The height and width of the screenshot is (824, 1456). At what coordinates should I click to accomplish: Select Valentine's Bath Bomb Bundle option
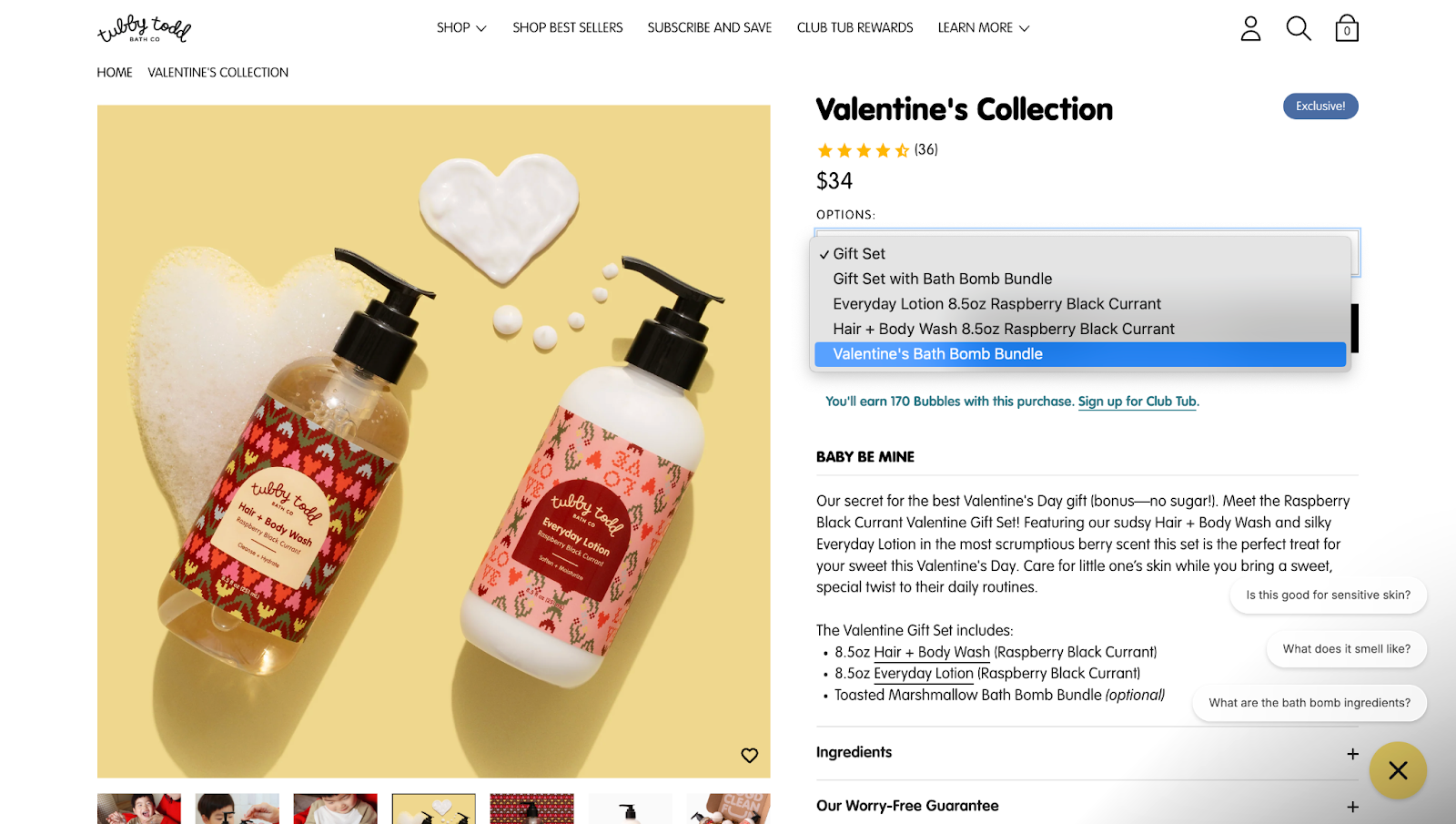click(x=937, y=354)
